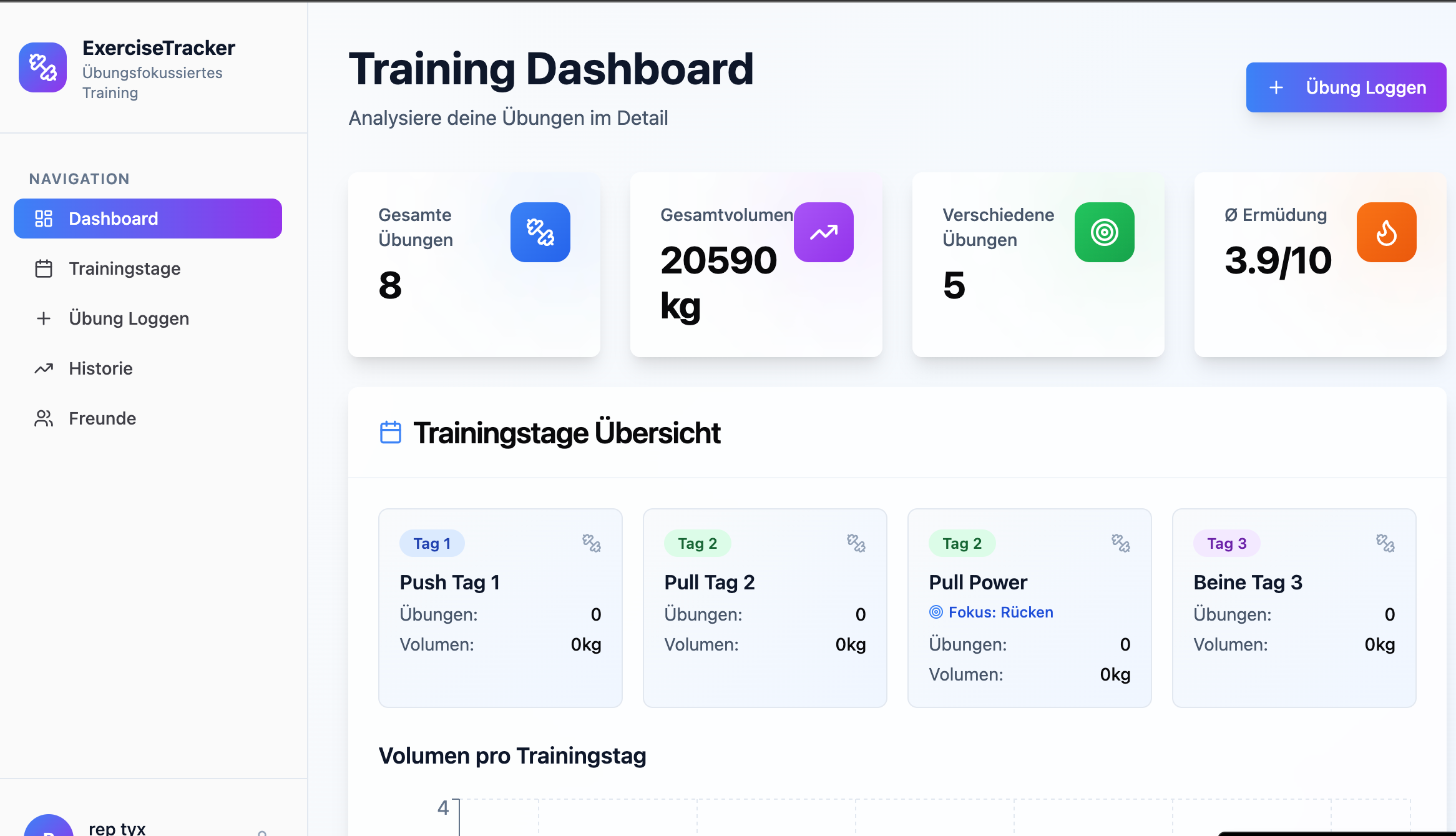Click the target icon next to Fokus: Rücken
Viewport: 1456px width, 836px height.
coord(936,612)
